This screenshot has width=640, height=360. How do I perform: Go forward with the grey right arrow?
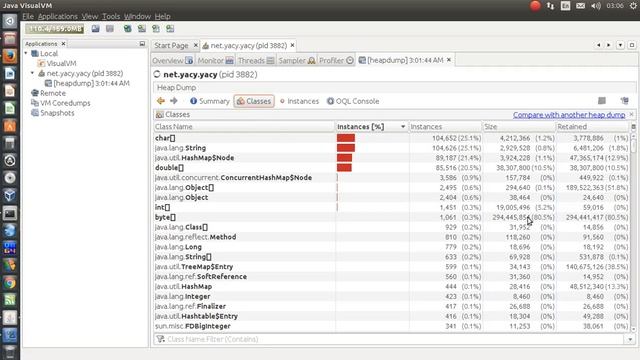(174, 101)
